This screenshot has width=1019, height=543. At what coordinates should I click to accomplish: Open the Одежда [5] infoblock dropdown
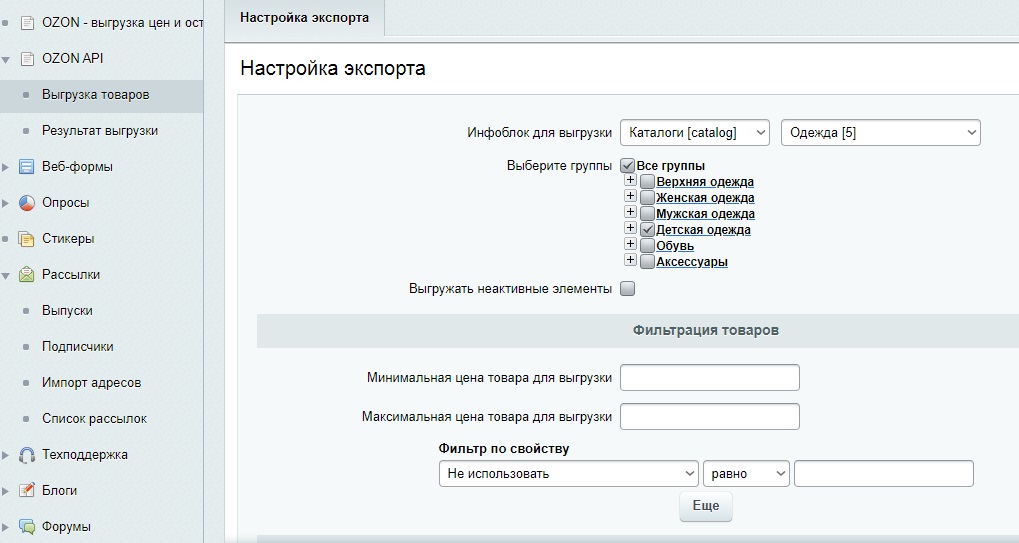(x=880, y=133)
